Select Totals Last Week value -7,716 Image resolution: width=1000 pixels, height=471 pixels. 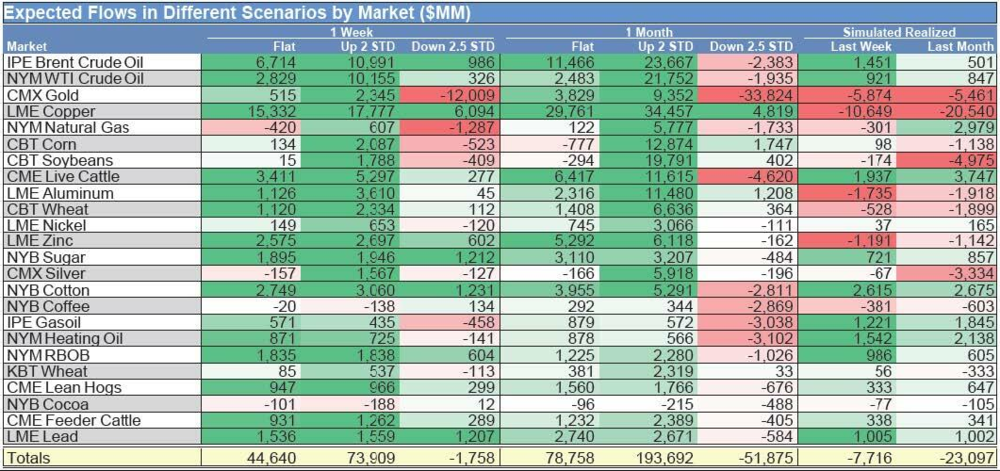(x=871, y=458)
